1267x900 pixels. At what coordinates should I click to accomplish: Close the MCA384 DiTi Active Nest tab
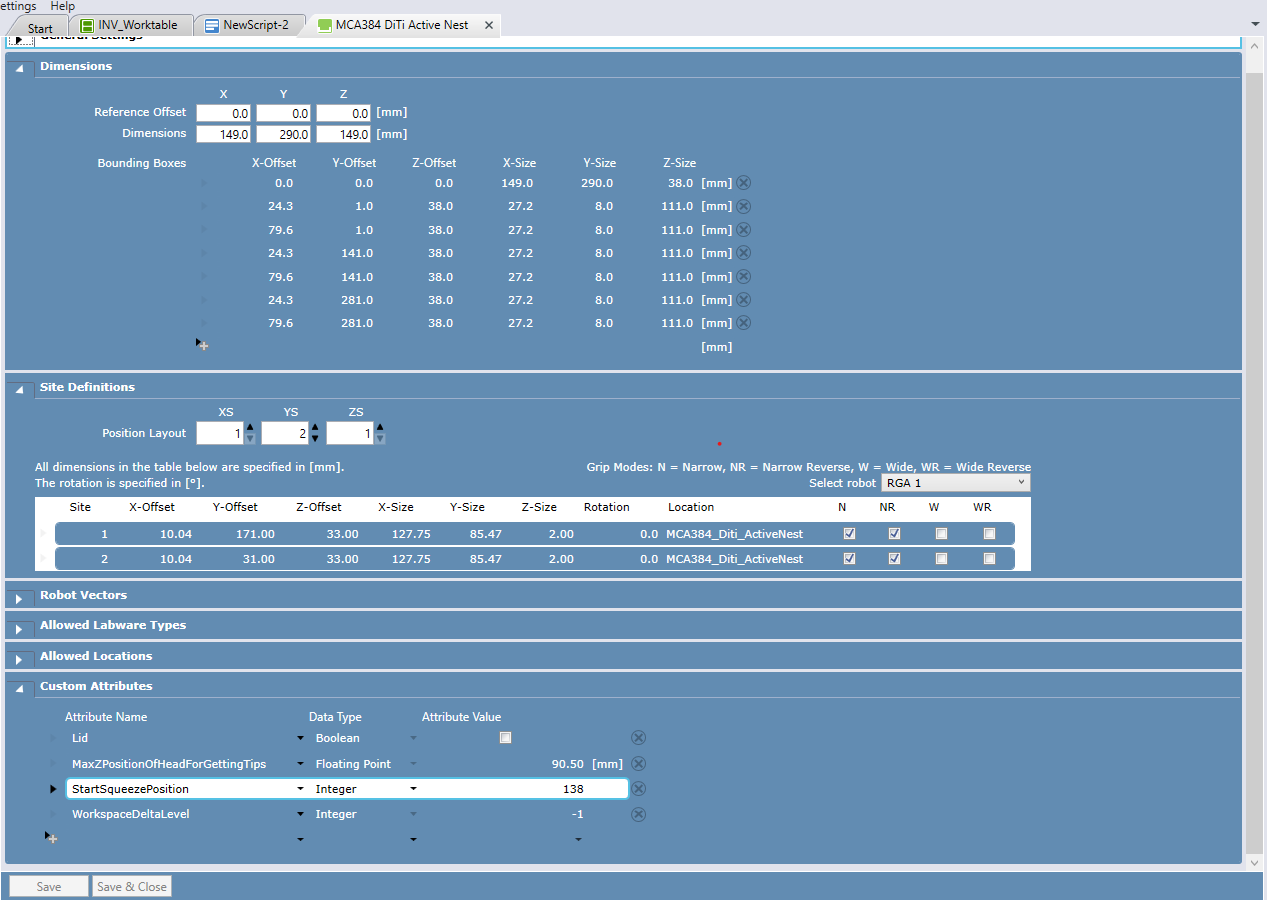tap(489, 25)
